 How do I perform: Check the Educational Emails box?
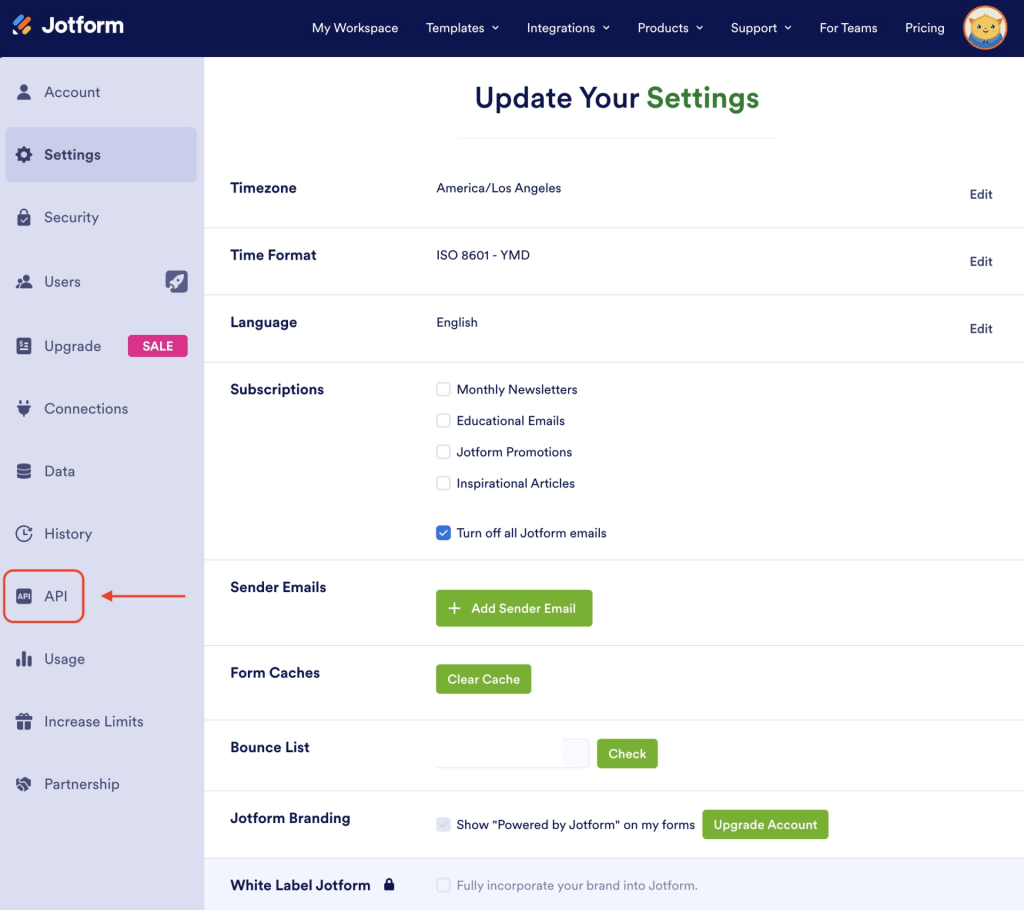pos(443,421)
